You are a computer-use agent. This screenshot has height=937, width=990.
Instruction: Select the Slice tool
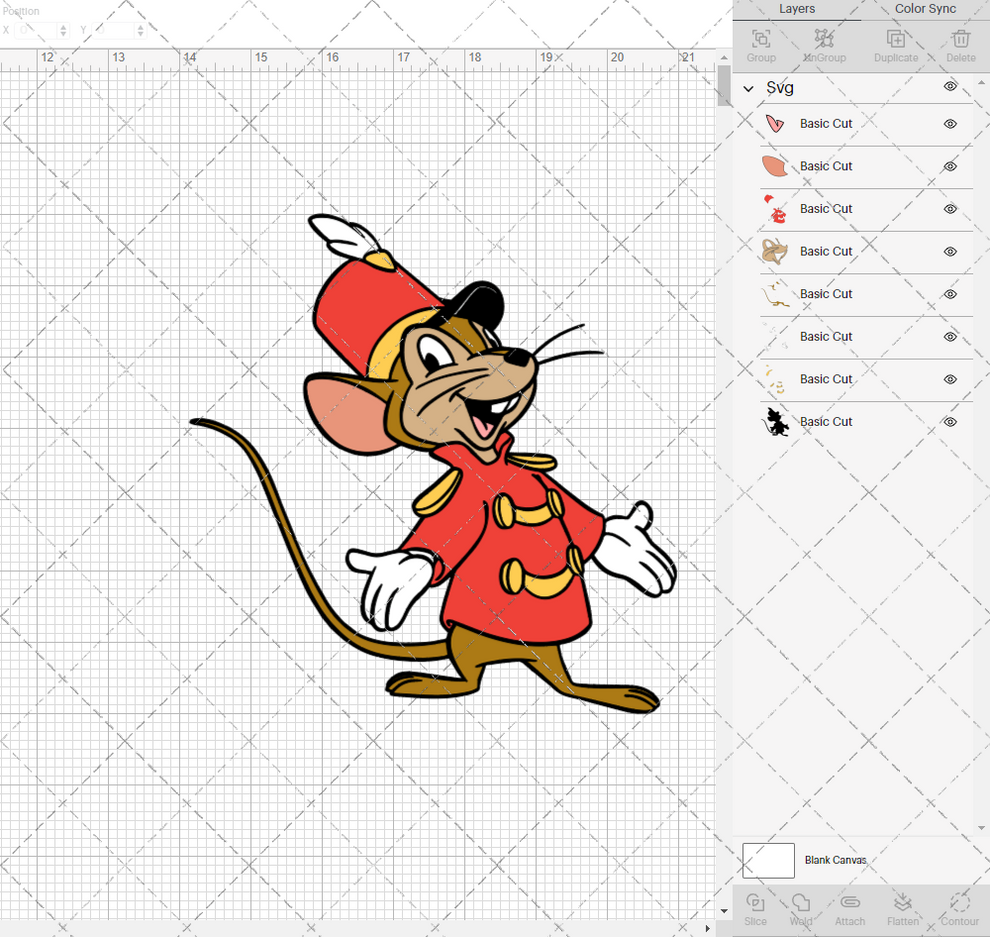[x=755, y=910]
